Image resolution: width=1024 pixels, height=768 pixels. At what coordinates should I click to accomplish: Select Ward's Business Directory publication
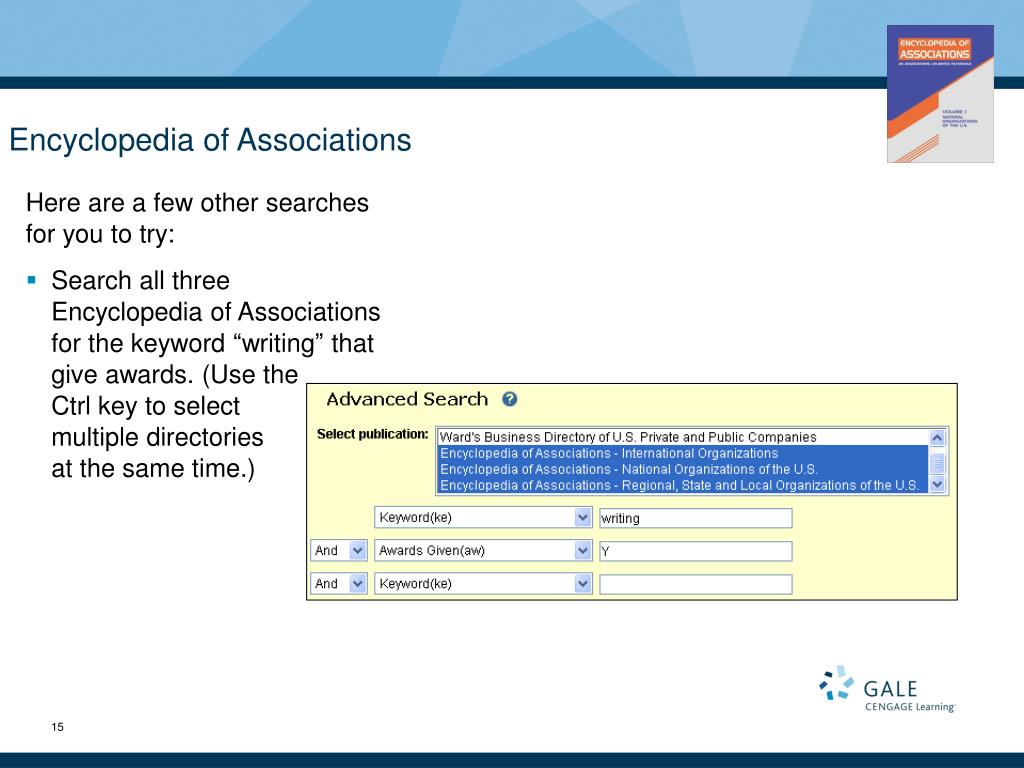(682, 437)
